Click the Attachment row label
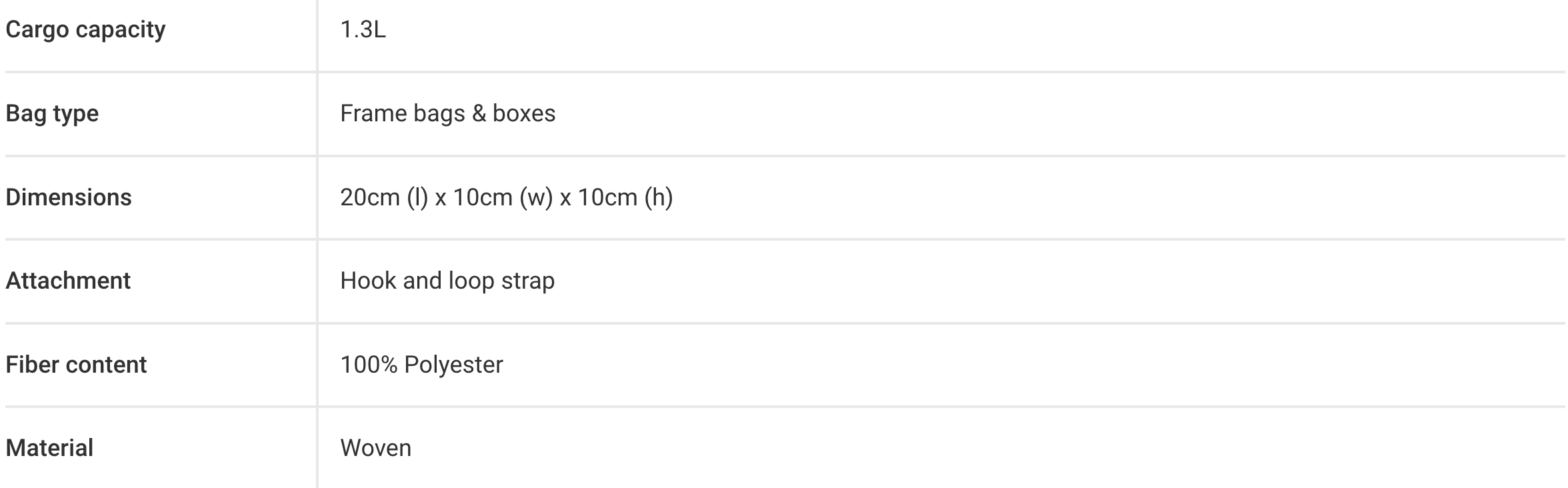Image resolution: width=1568 pixels, height=488 pixels. (68, 281)
